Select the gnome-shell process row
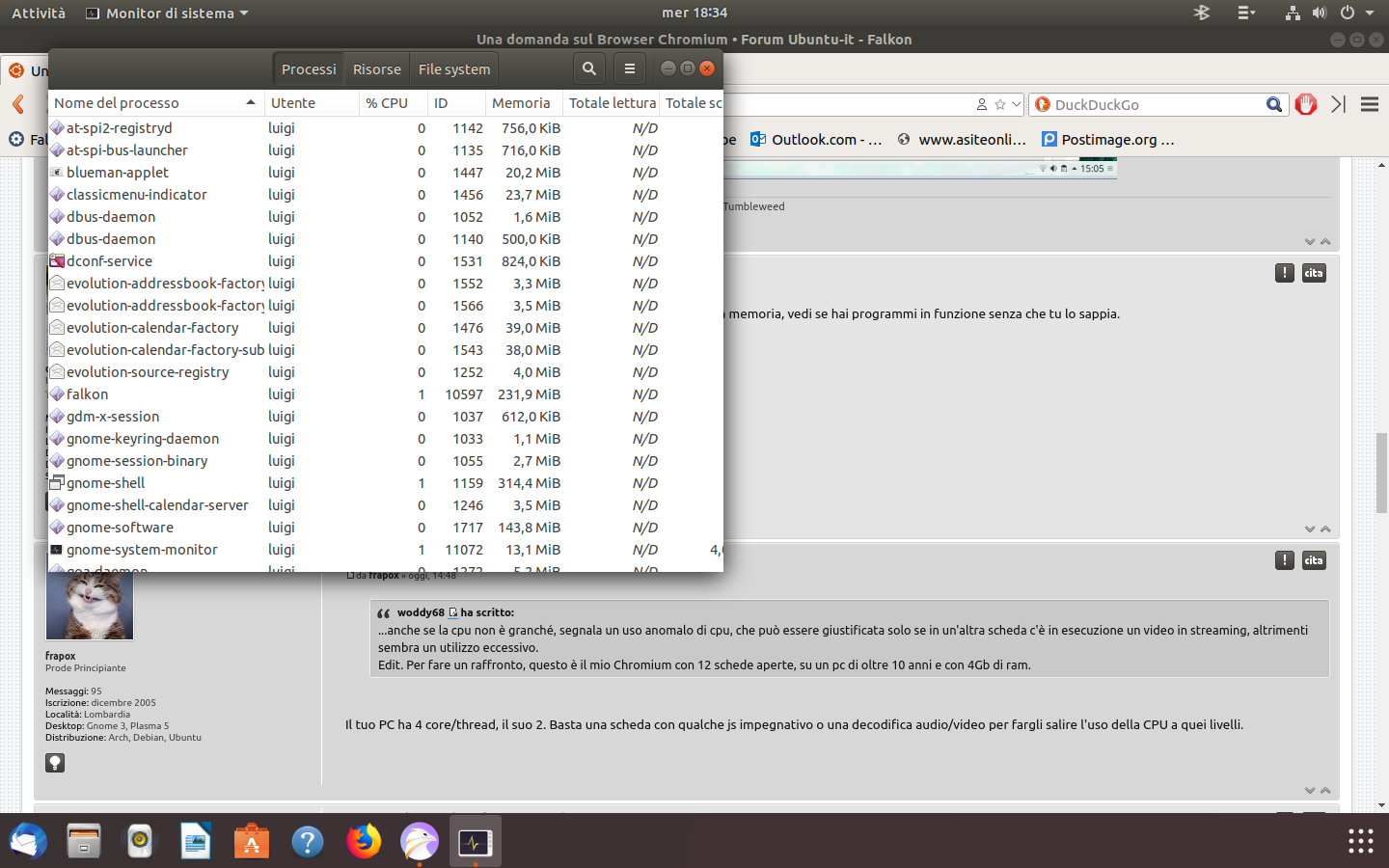The image size is (1389, 868). 386,483
